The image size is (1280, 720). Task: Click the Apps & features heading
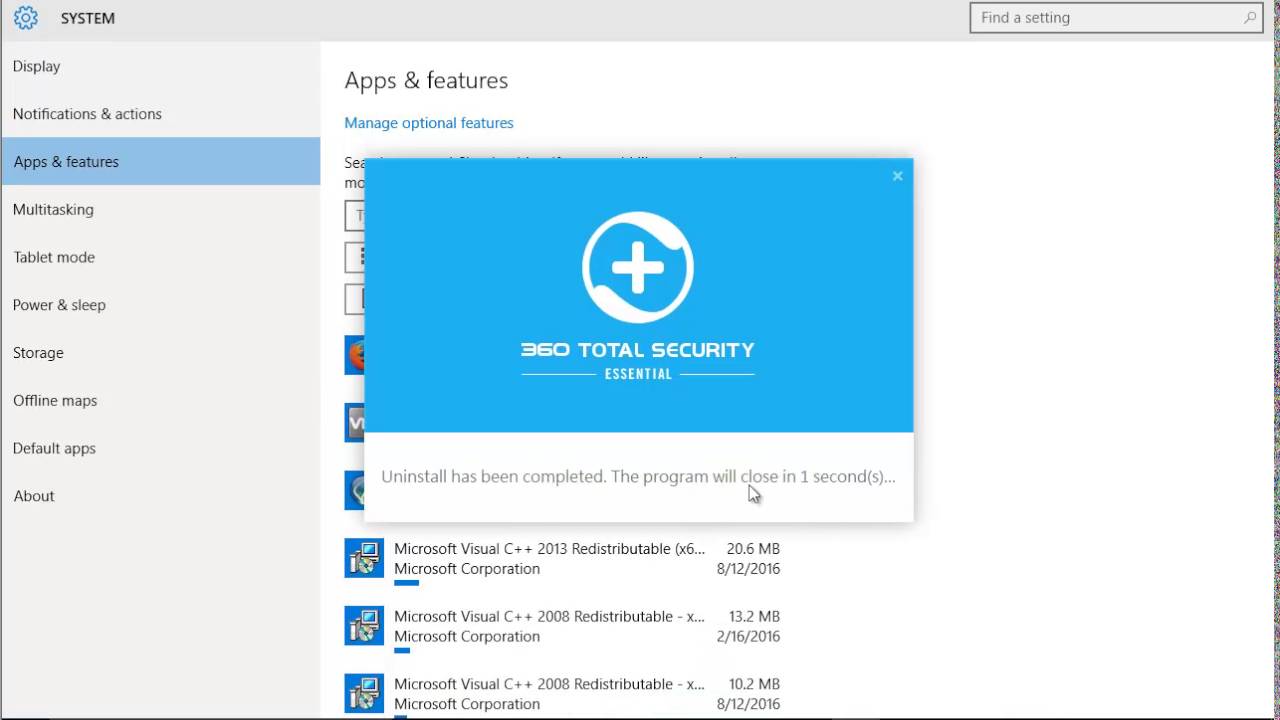[426, 80]
